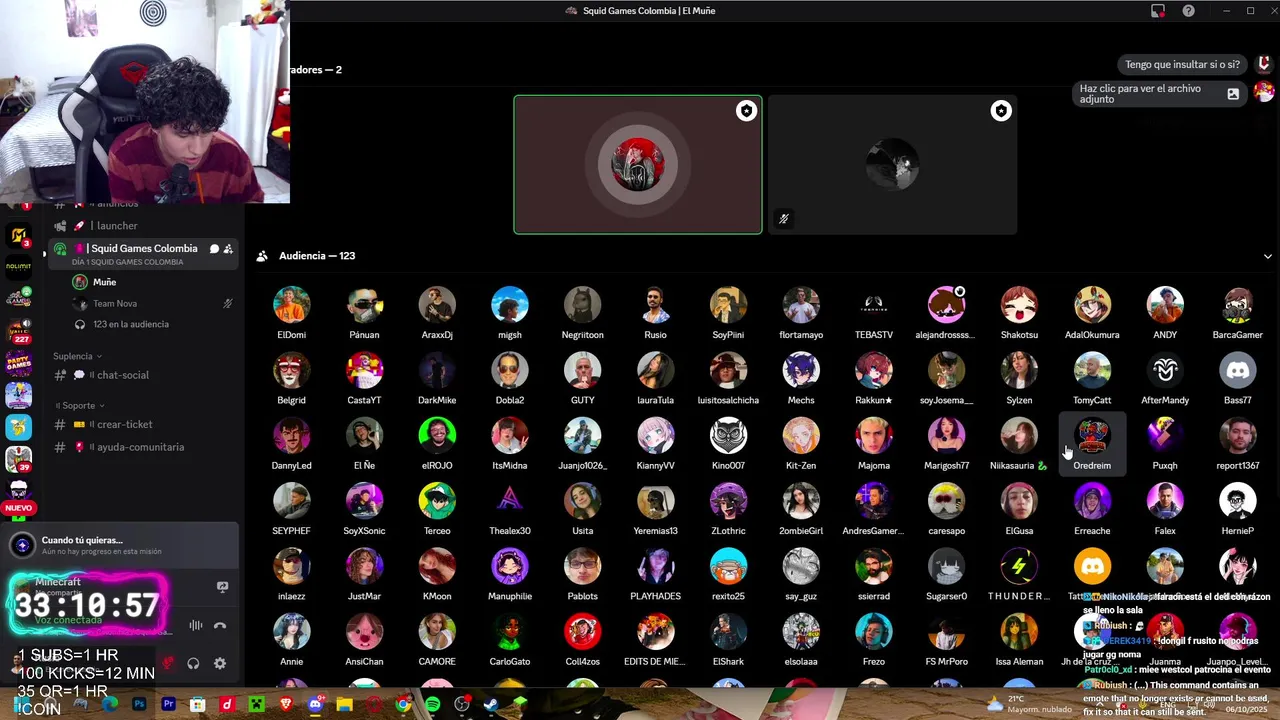Open server icon with 227 badge

click(x=19, y=331)
